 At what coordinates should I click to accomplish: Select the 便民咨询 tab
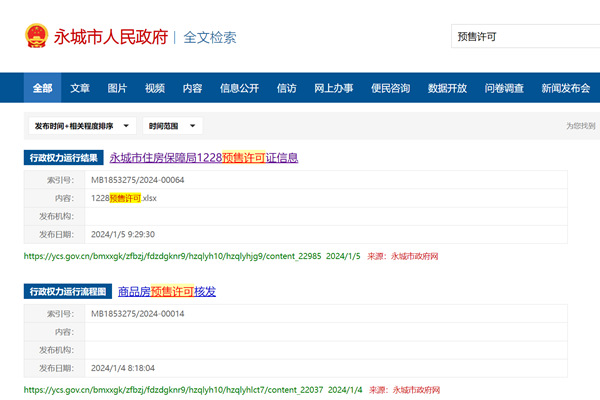(390, 88)
